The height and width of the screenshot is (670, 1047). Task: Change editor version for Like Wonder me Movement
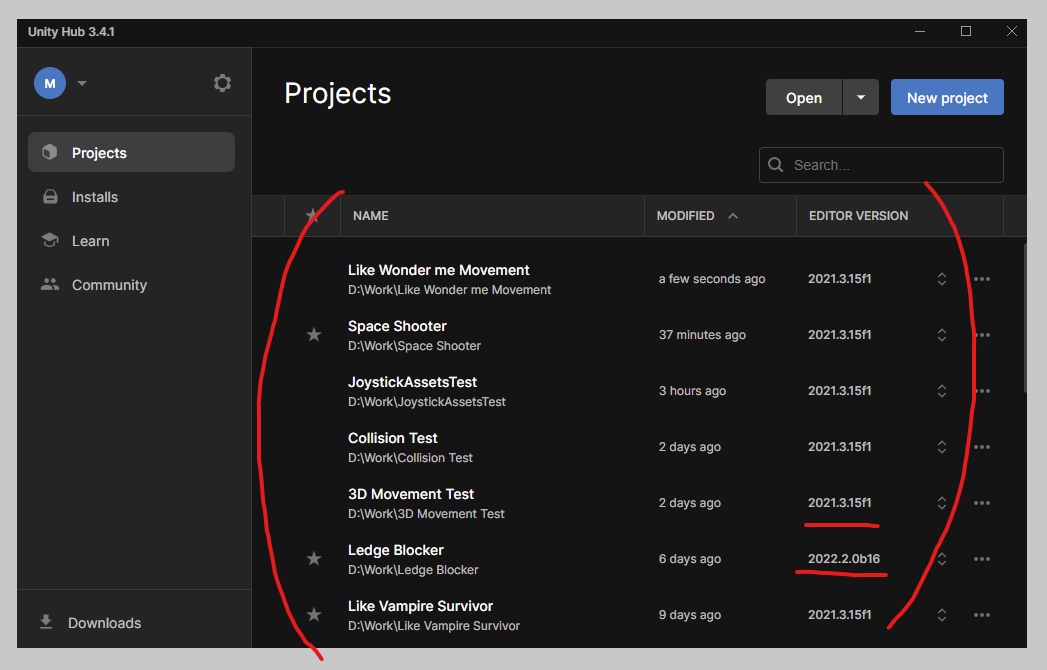click(941, 279)
